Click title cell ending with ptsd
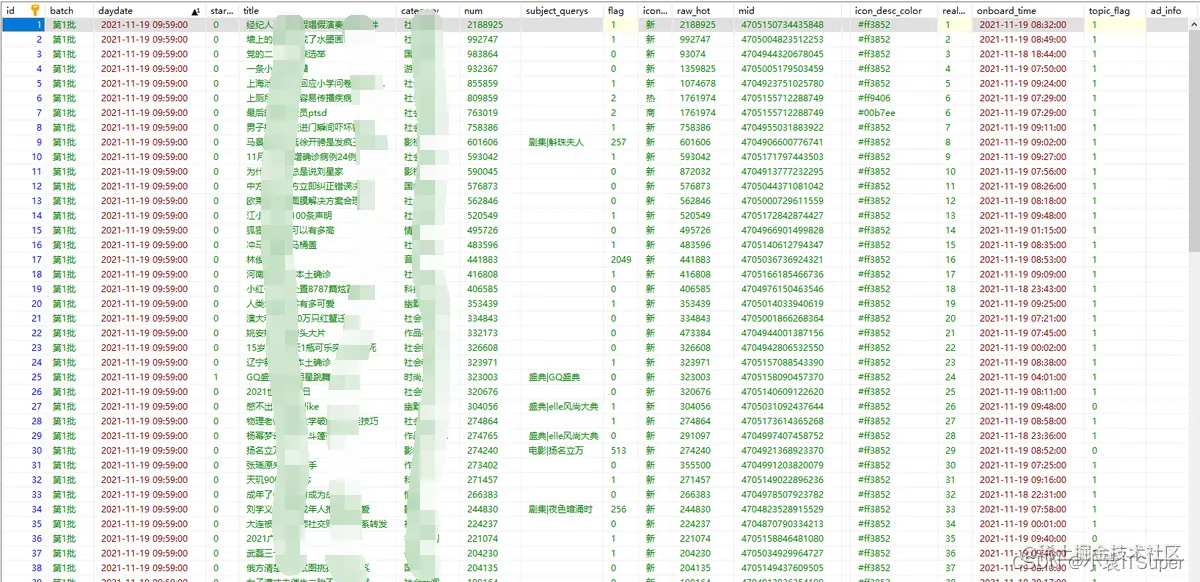1200x582 pixels. pyautogui.click(x=319, y=112)
